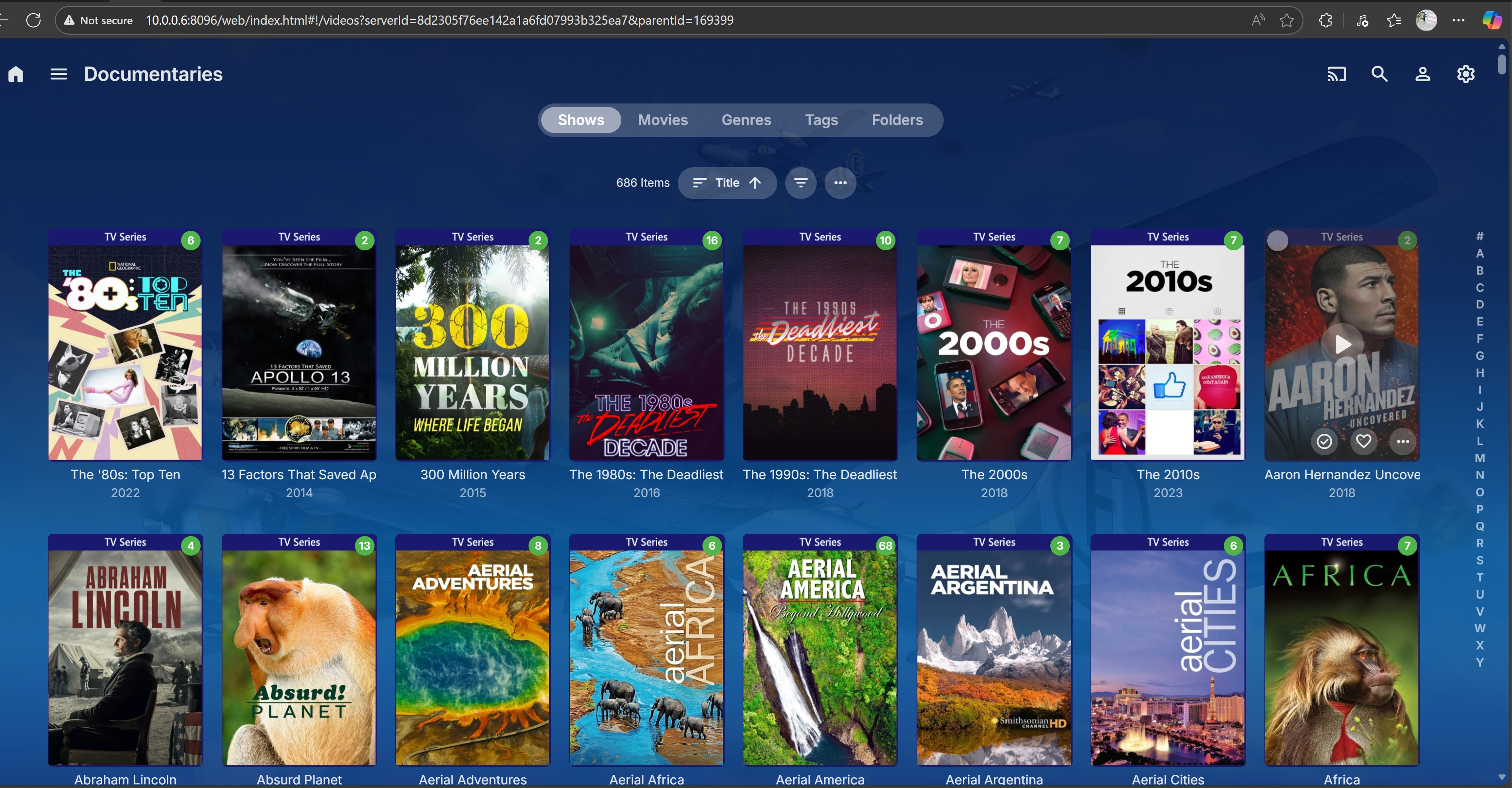1512x788 pixels.
Task: Switch to the Movies tab
Action: point(663,120)
